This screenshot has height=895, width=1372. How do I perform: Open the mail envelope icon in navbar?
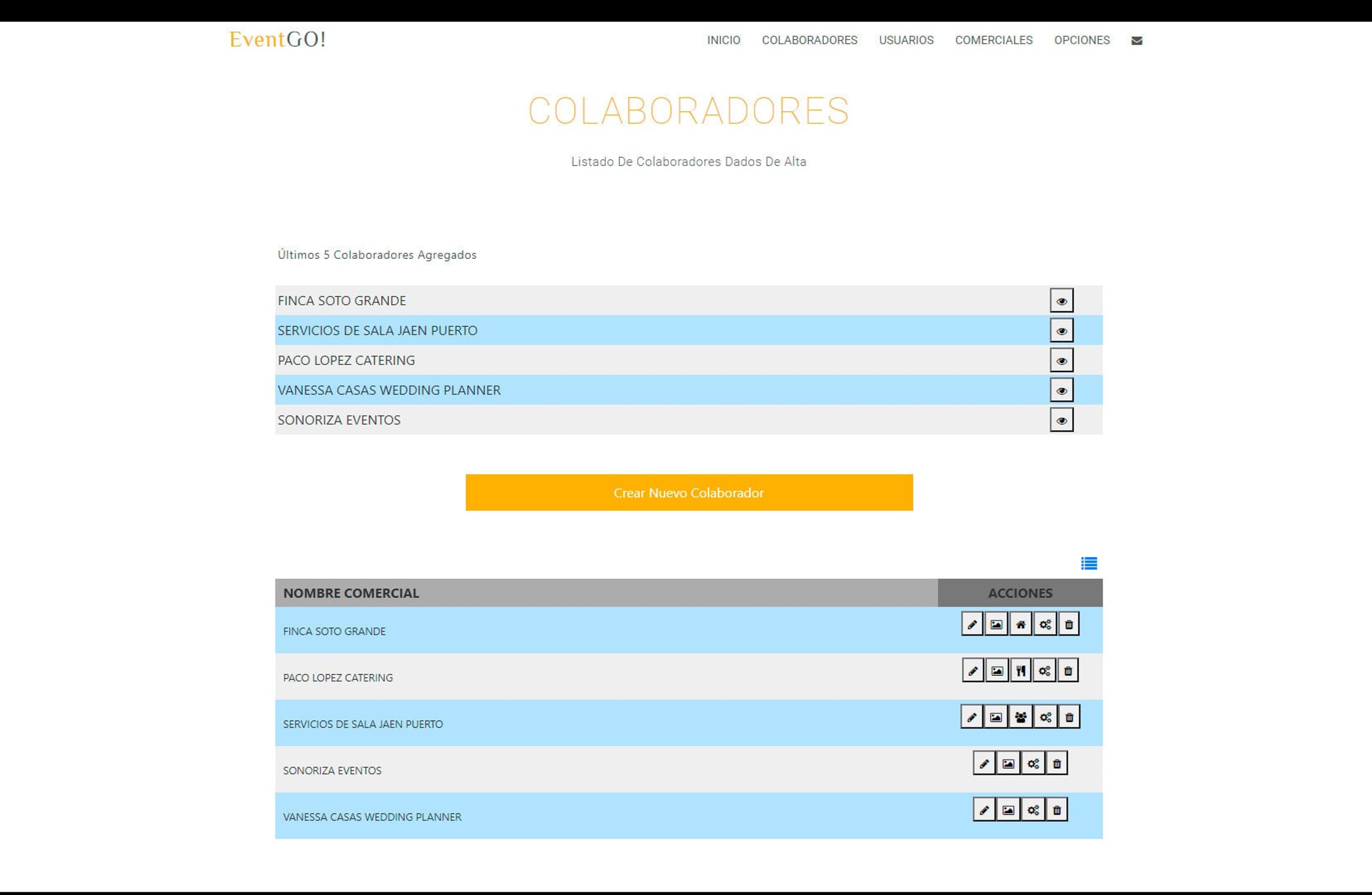click(1136, 40)
